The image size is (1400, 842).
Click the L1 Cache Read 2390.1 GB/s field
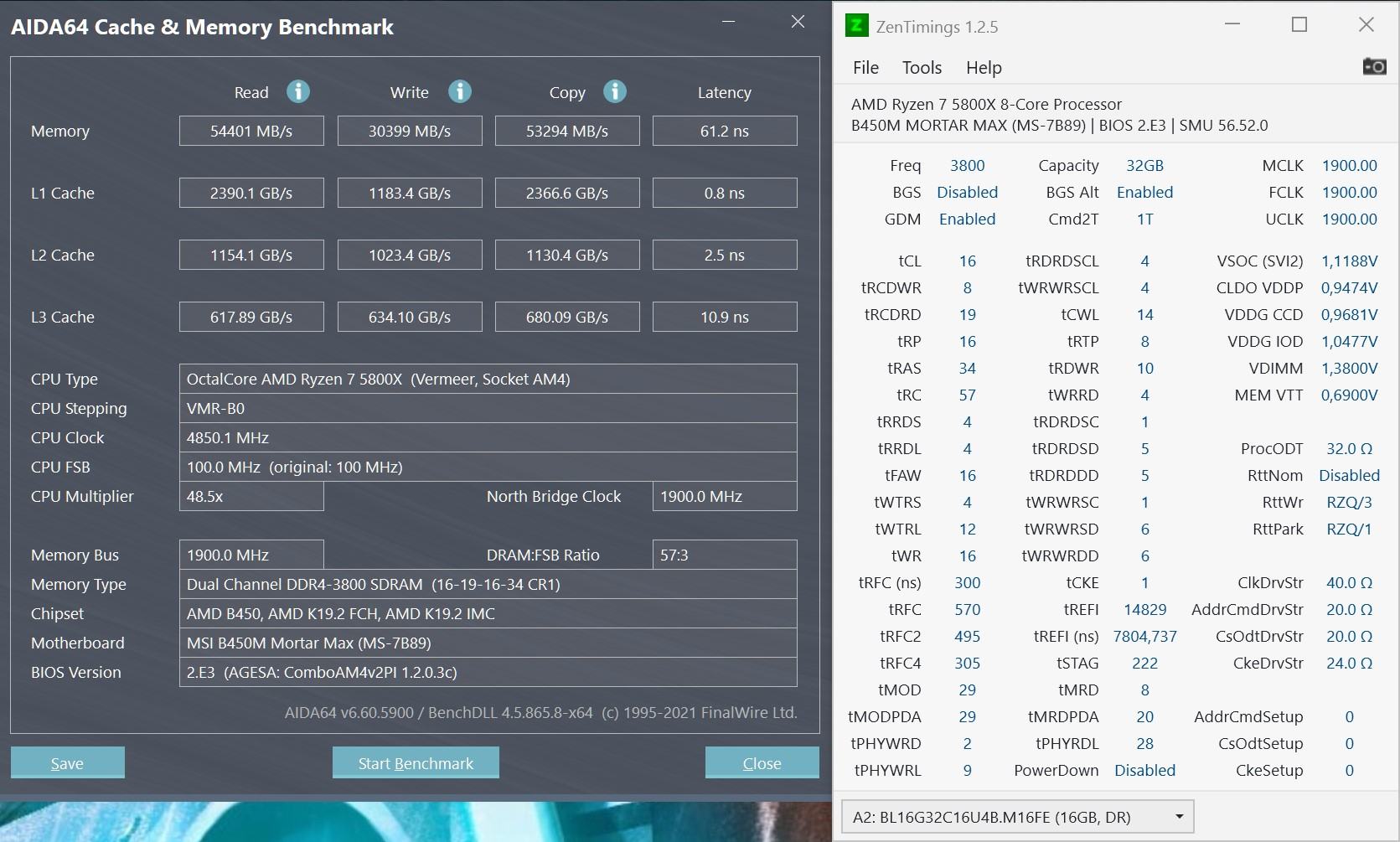251,193
